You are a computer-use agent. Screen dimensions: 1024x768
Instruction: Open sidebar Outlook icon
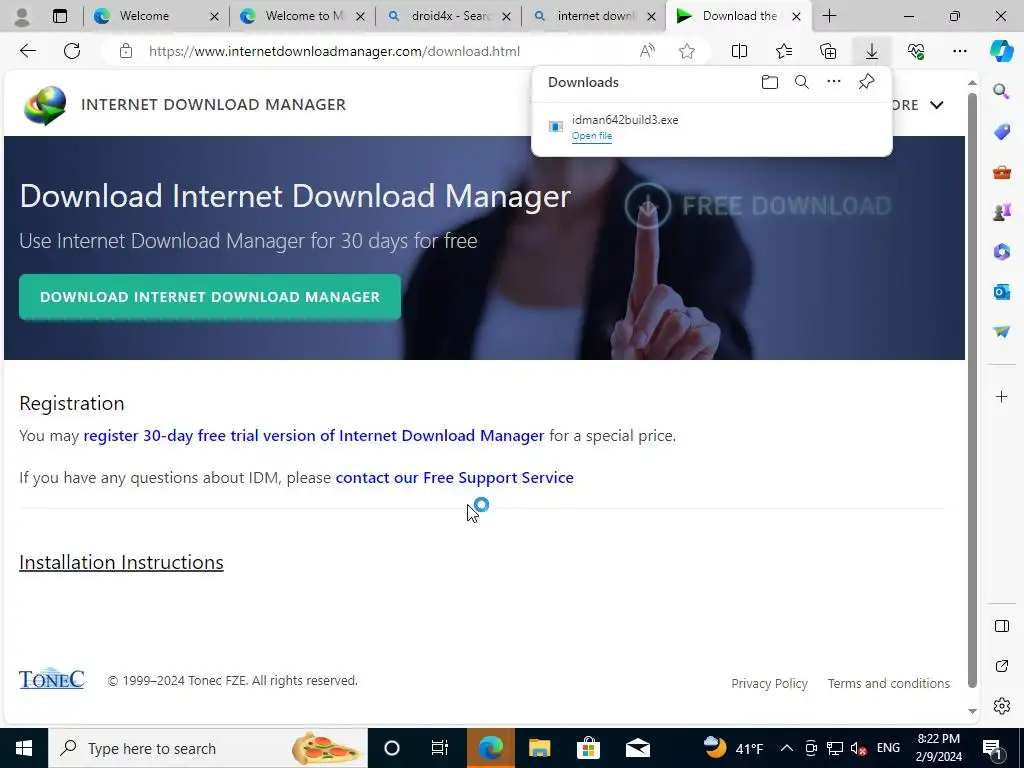(1002, 291)
